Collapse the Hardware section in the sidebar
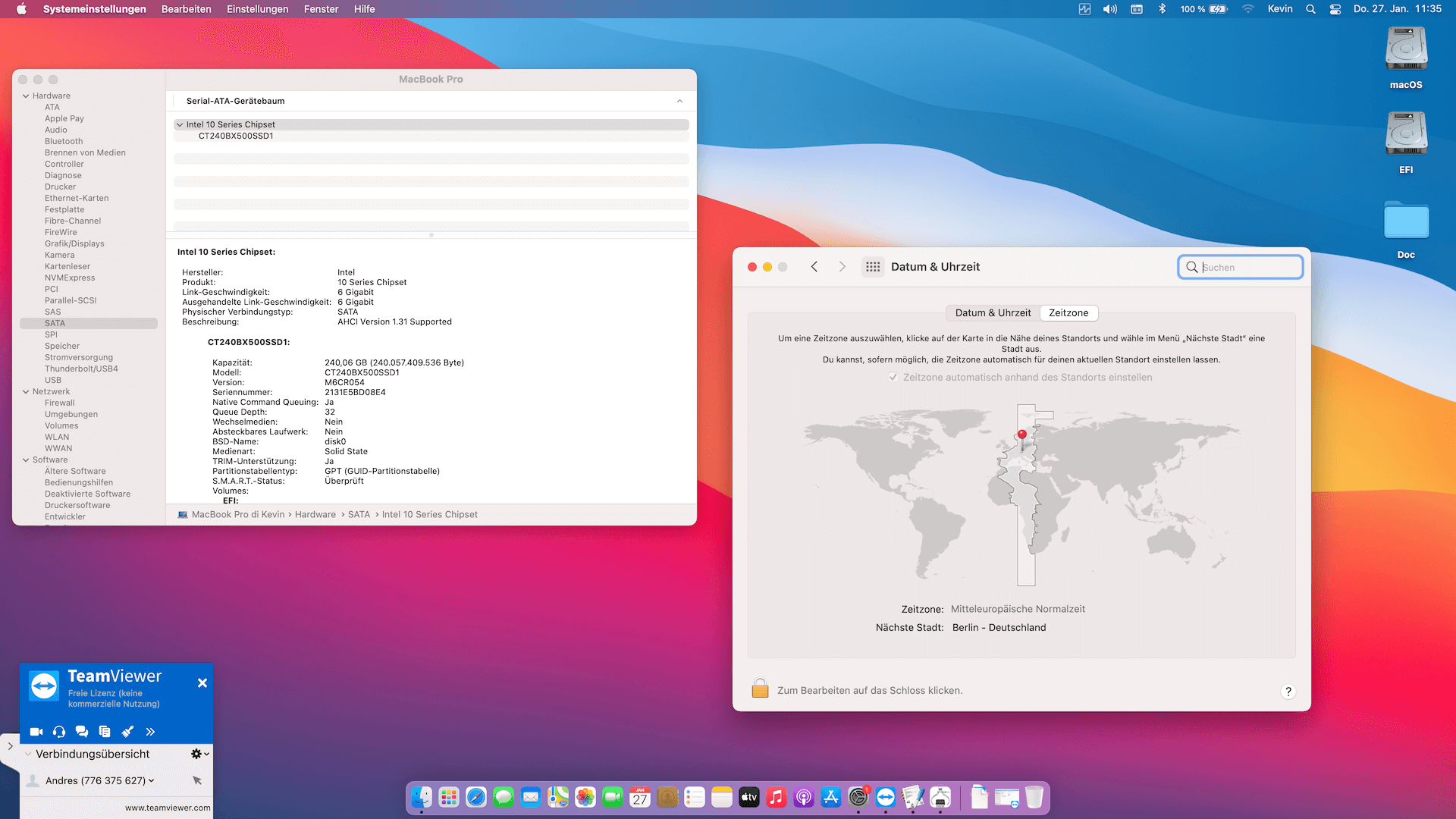Image resolution: width=1456 pixels, height=819 pixels. [26, 96]
